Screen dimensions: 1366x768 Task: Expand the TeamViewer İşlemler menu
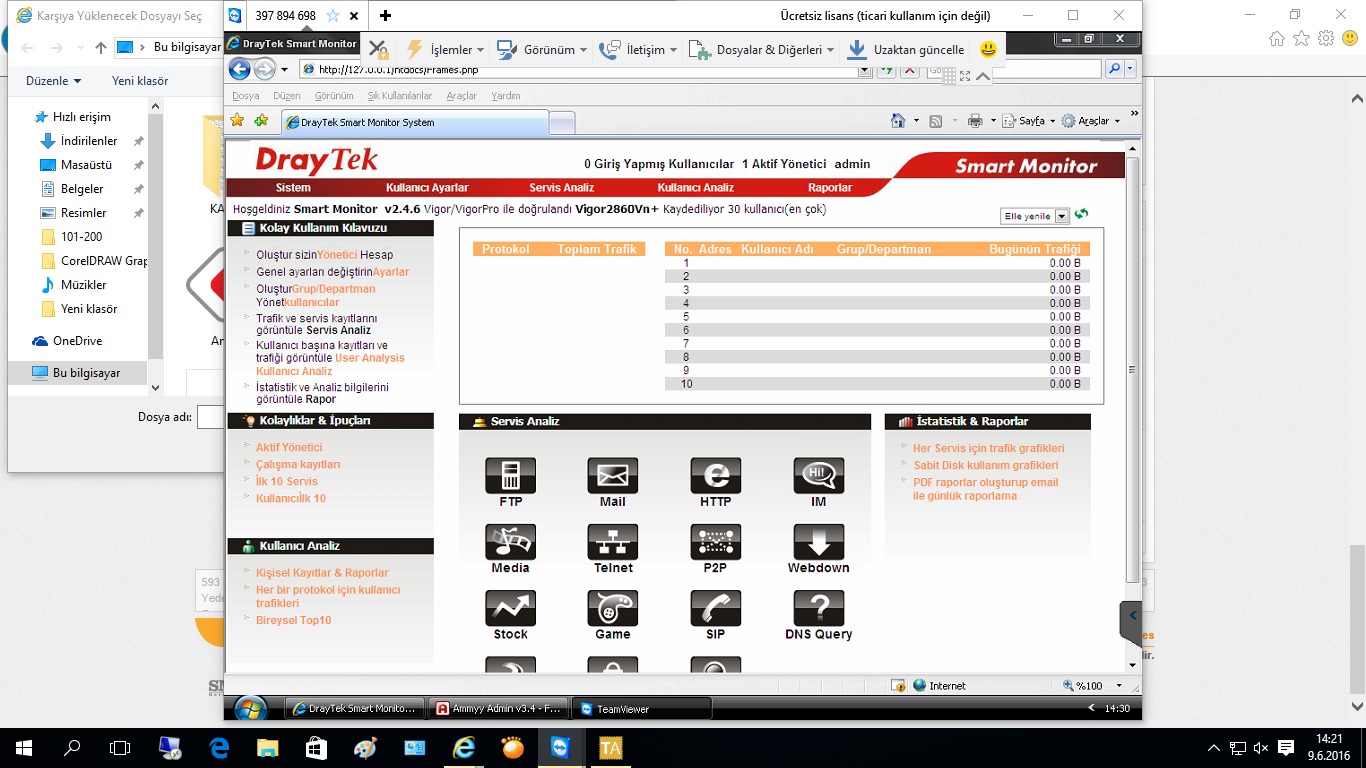(x=444, y=50)
